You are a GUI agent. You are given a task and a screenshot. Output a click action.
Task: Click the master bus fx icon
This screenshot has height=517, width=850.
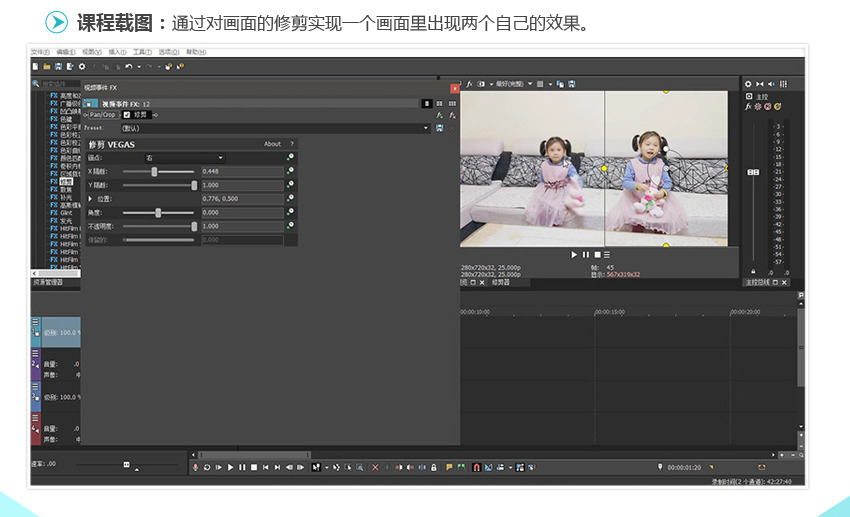click(749, 107)
